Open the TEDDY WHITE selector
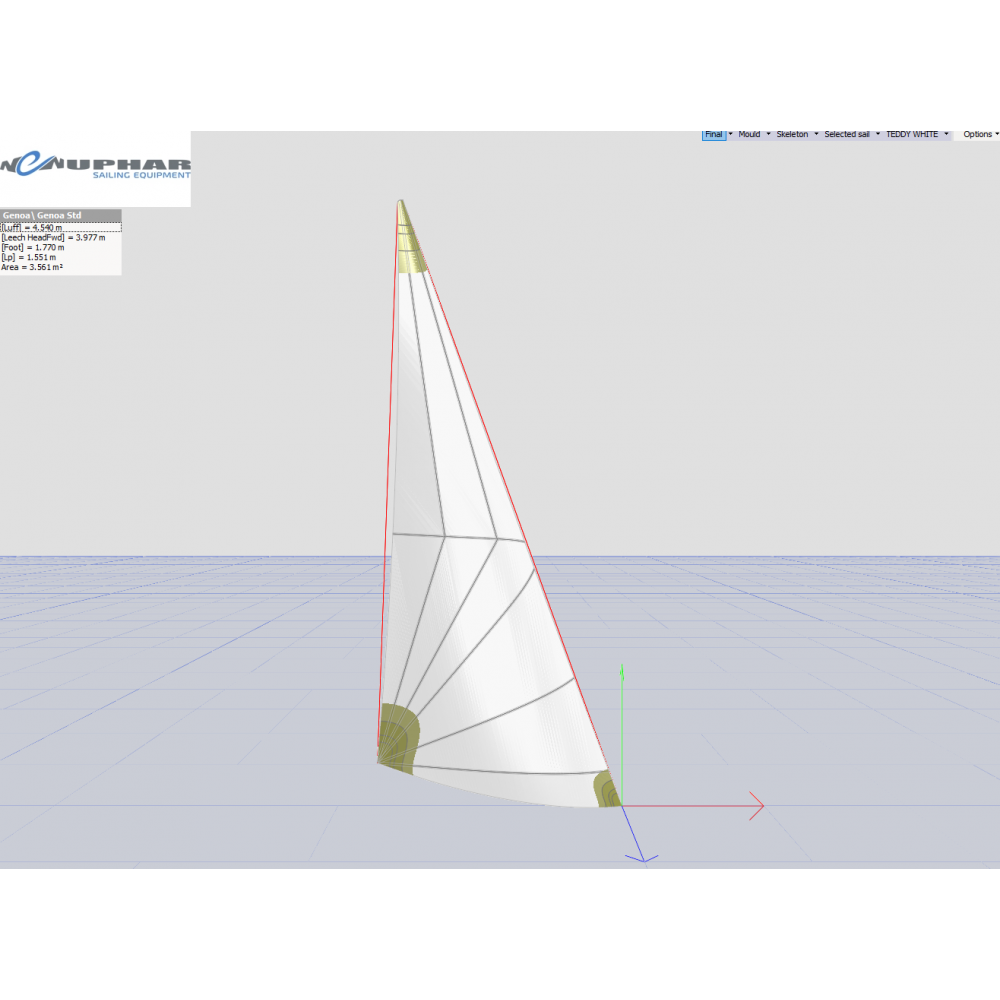The image size is (1000, 1000). pos(912,134)
